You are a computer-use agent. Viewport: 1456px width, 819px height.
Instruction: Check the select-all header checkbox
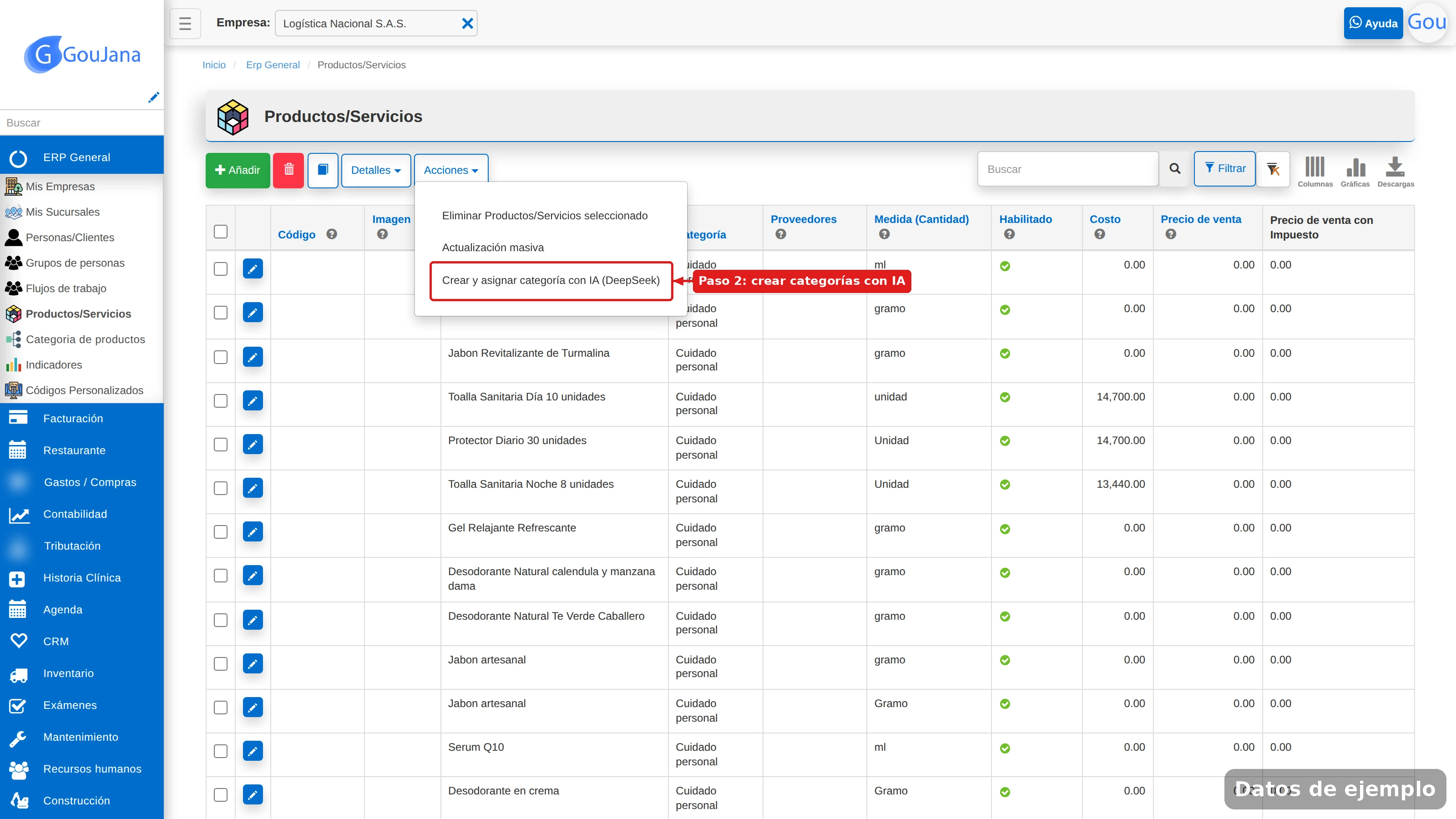coord(220,231)
